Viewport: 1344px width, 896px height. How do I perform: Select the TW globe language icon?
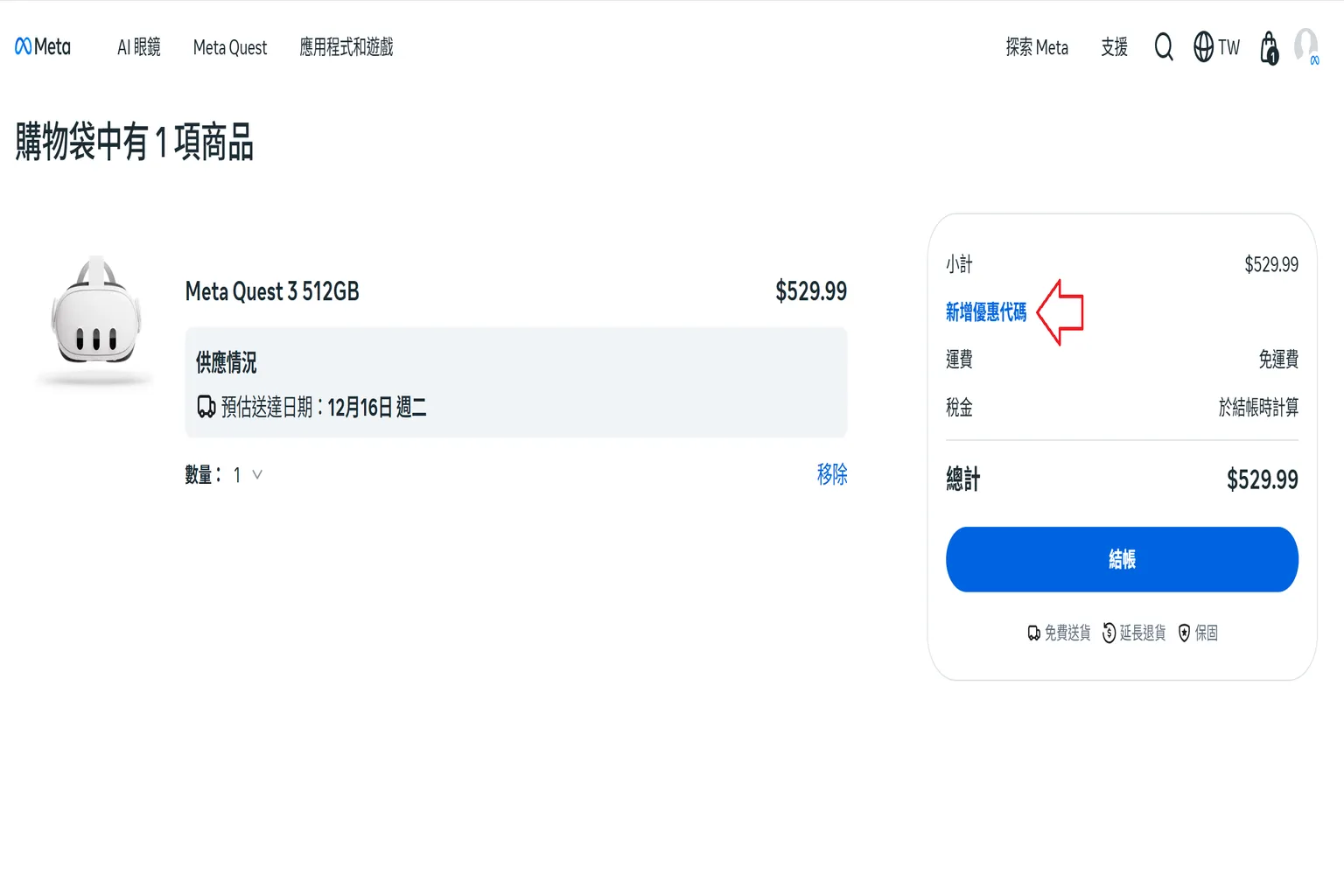point(1215,47)
